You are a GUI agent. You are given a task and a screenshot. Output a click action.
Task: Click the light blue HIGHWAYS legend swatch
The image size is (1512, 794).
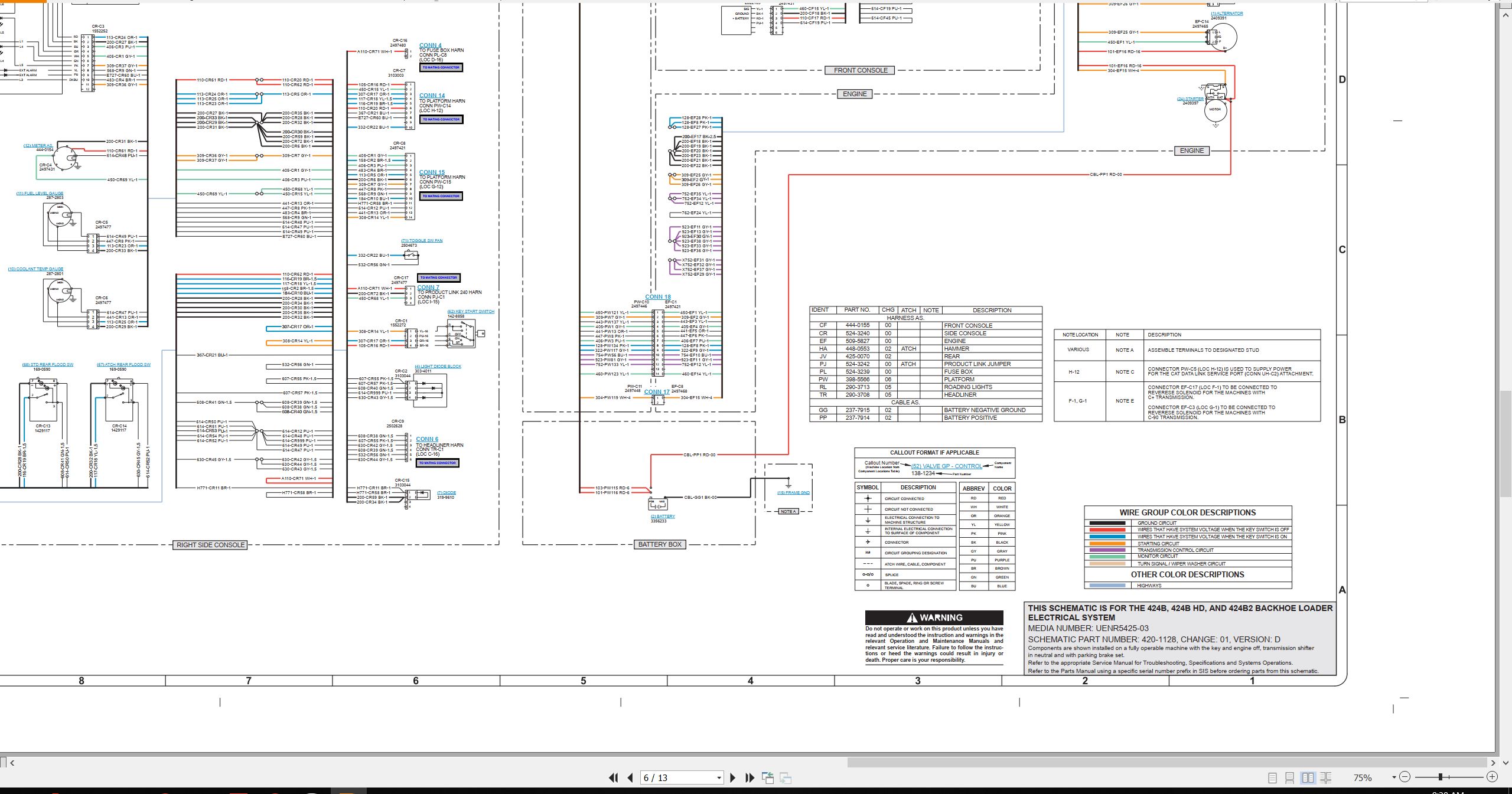pyautogui.click(x=1107, y=586)
